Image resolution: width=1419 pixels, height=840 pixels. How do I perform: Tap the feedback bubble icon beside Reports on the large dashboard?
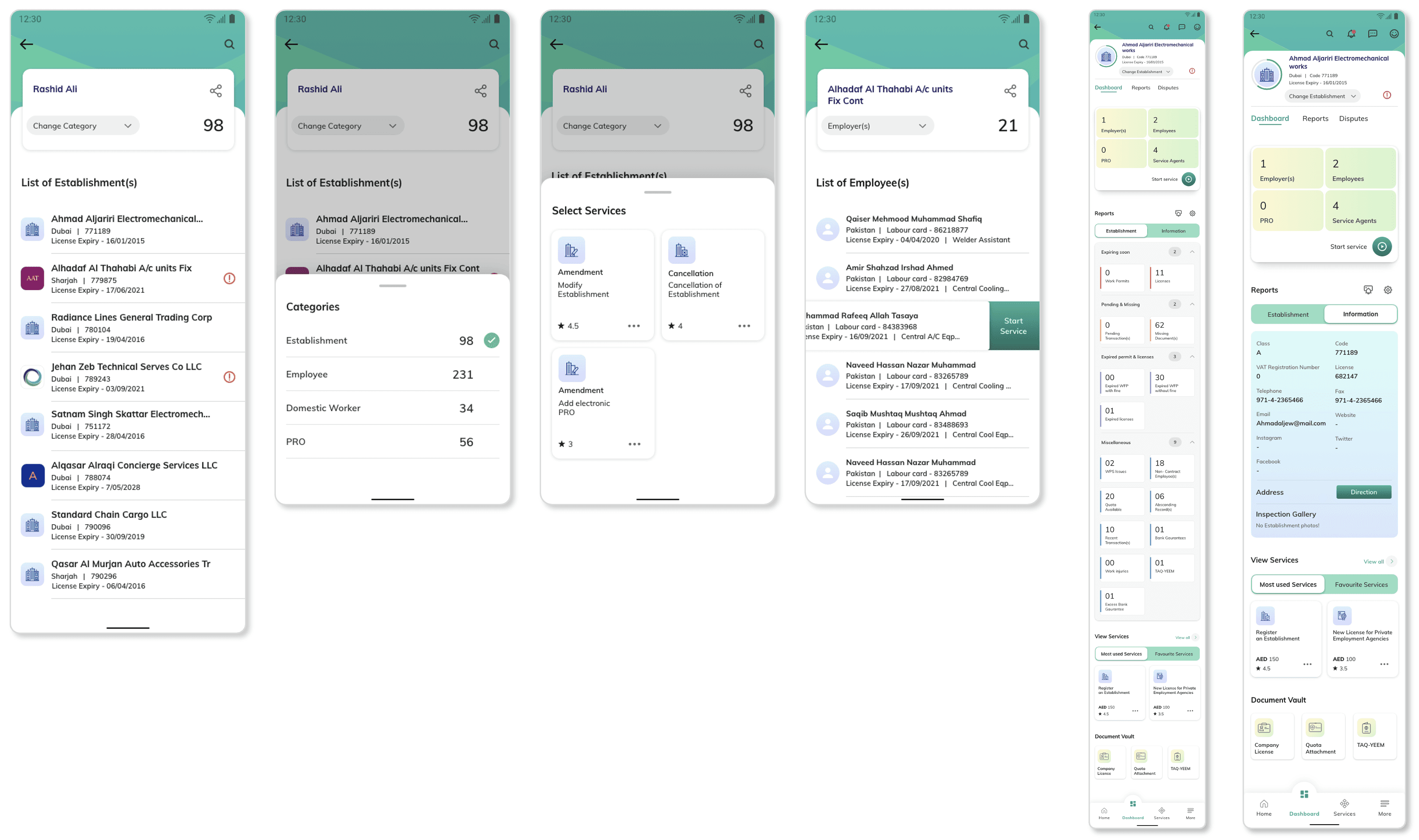1368,290
